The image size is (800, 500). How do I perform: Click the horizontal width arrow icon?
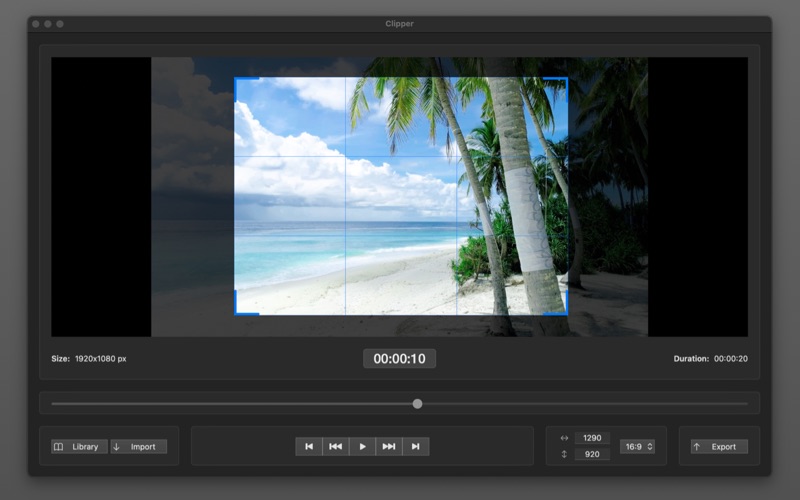(x=564, y=438)
